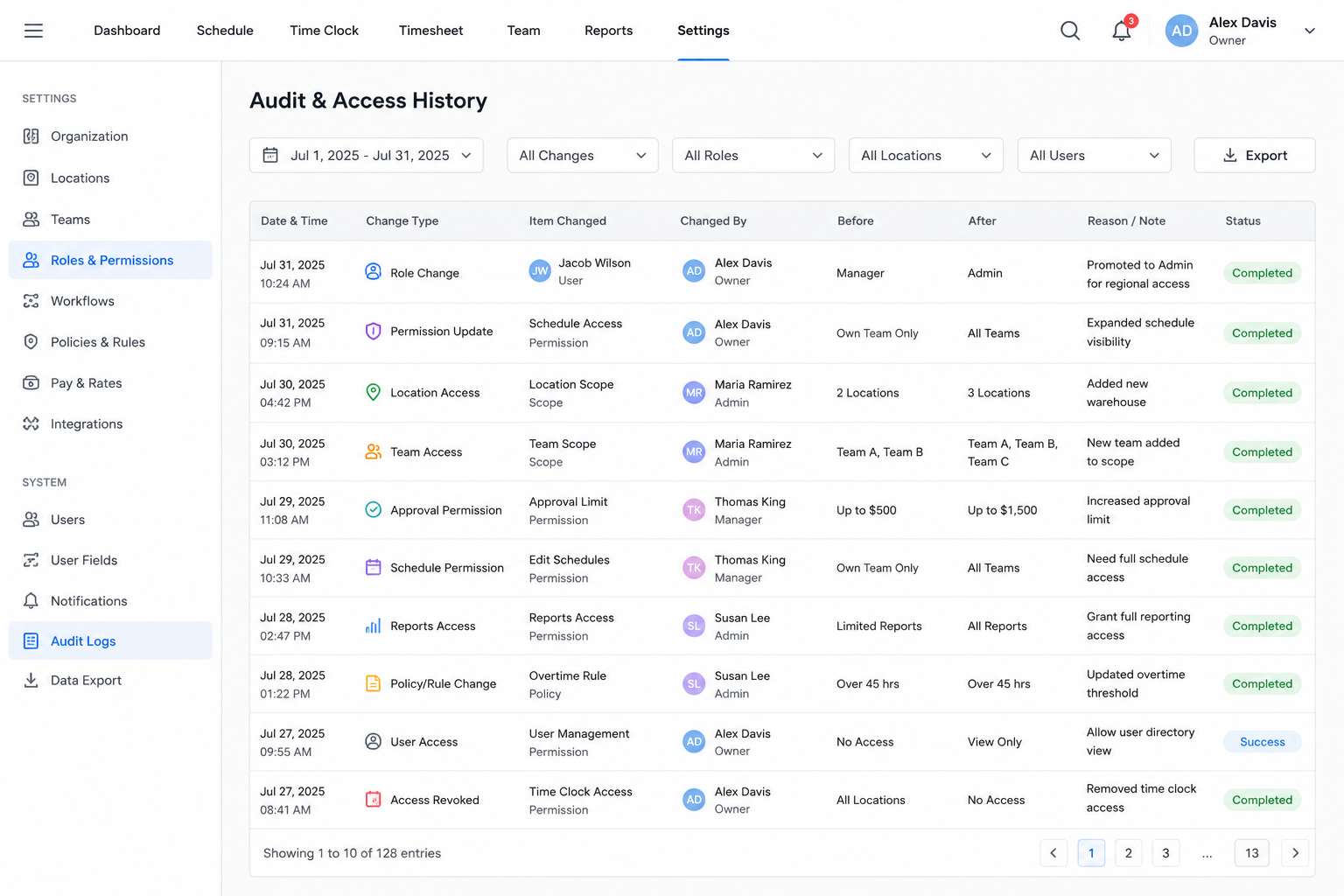This screenshot has width=1344, height=896.
Task: Click 'Limited Reports' before value
Action: [x=879, y=626]
